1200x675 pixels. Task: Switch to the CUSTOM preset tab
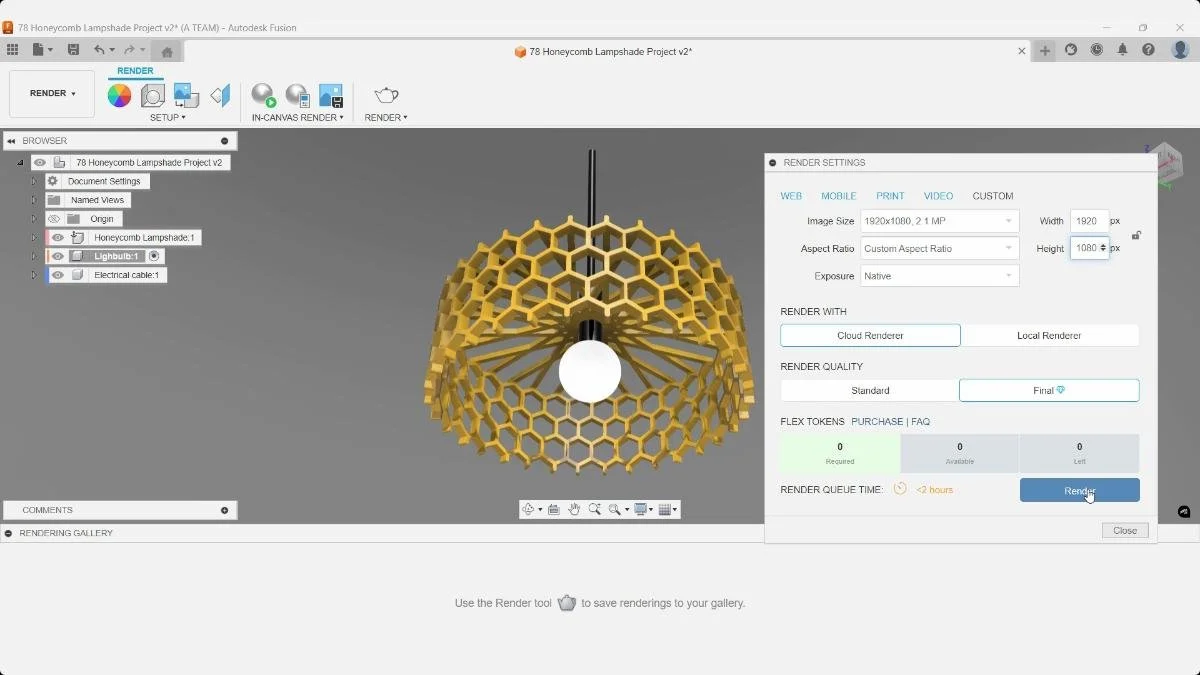pos(993,196)
